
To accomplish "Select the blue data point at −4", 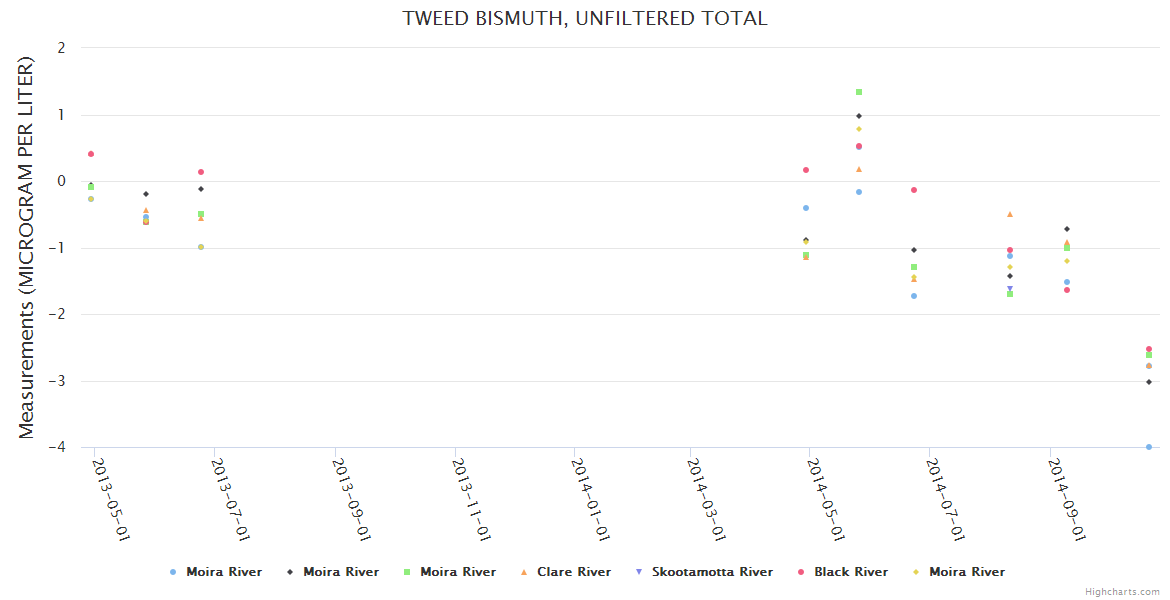I will [x=1149, y=447].
